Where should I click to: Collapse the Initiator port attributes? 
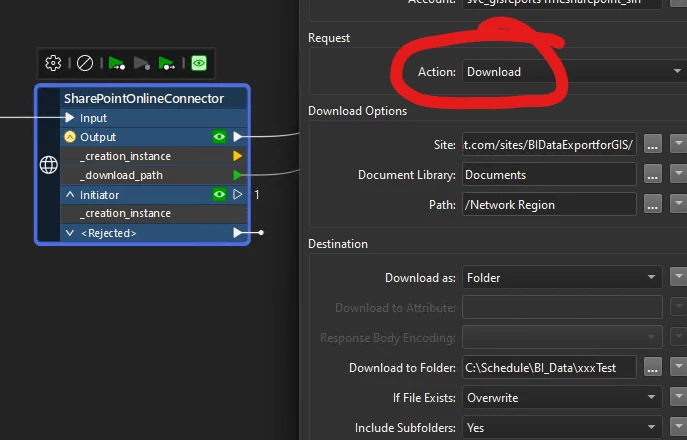click(x=70, y=195)
